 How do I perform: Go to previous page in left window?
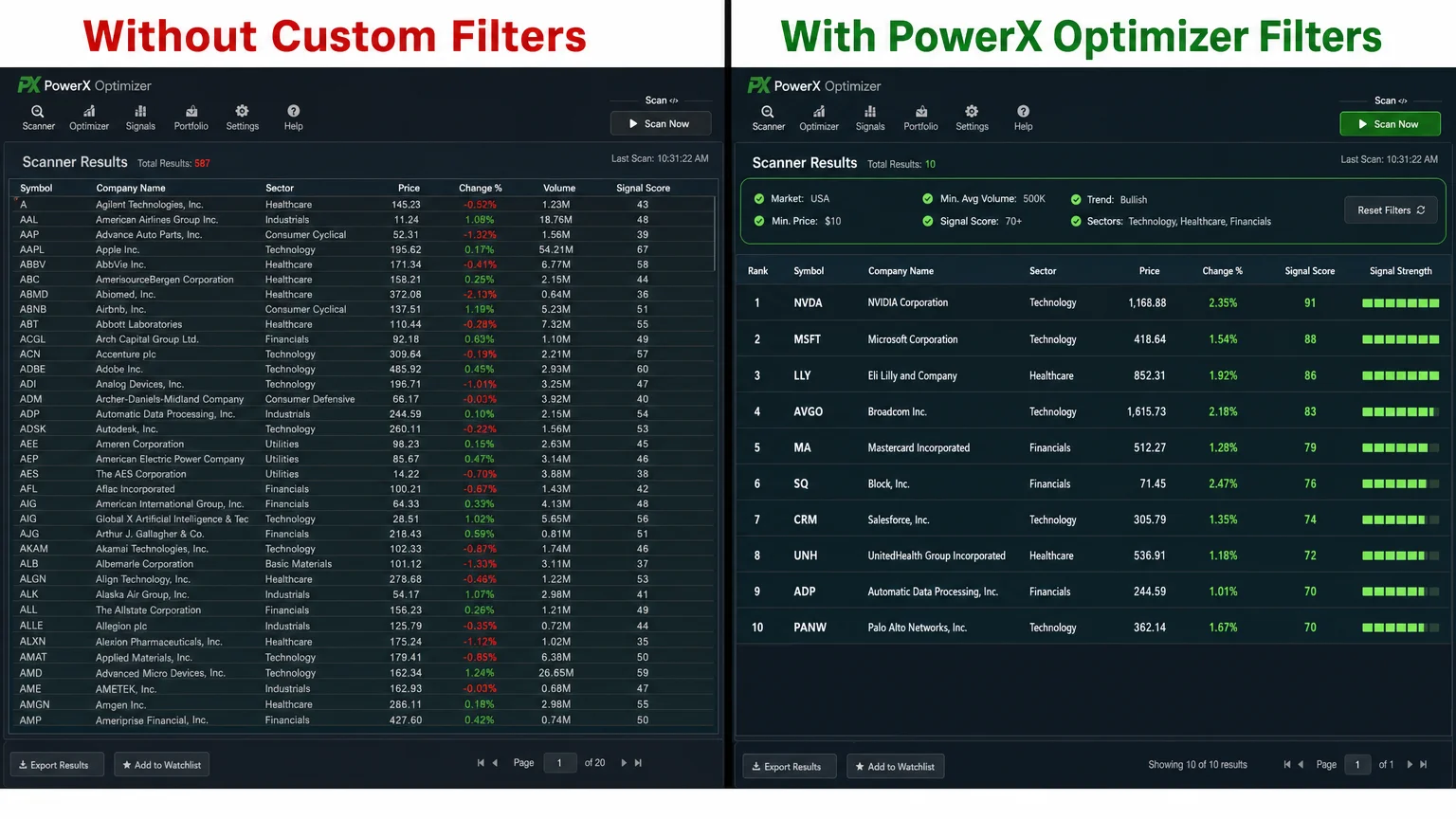coord(495,763)
